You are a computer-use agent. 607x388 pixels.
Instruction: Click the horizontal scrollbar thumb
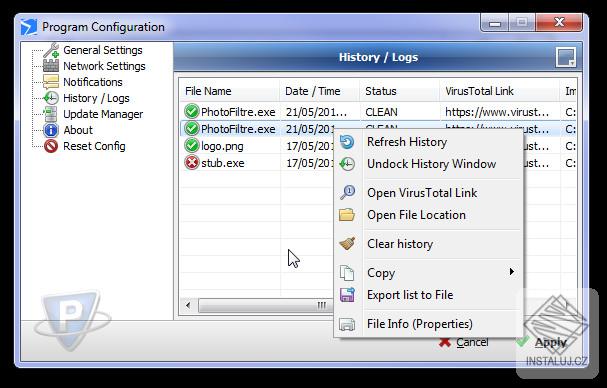coord(266,305)
